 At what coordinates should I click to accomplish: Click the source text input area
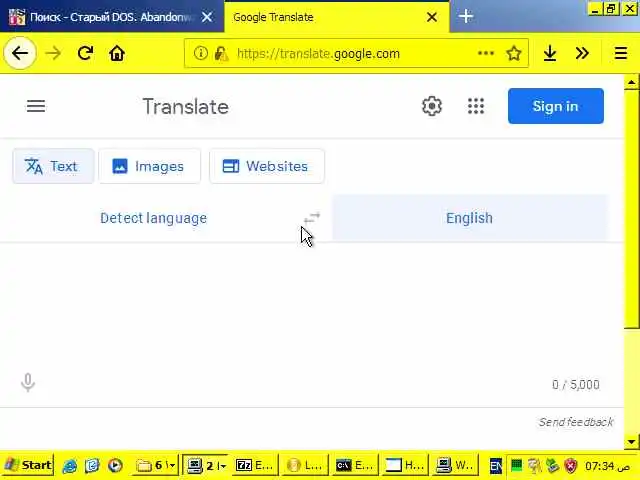click(x=312, y=306)
